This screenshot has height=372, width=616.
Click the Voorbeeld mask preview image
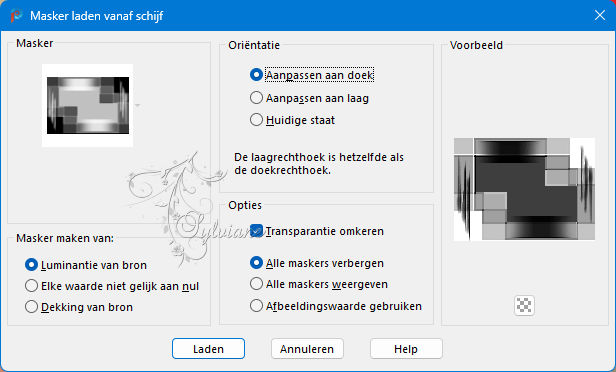tap(524, 189)
